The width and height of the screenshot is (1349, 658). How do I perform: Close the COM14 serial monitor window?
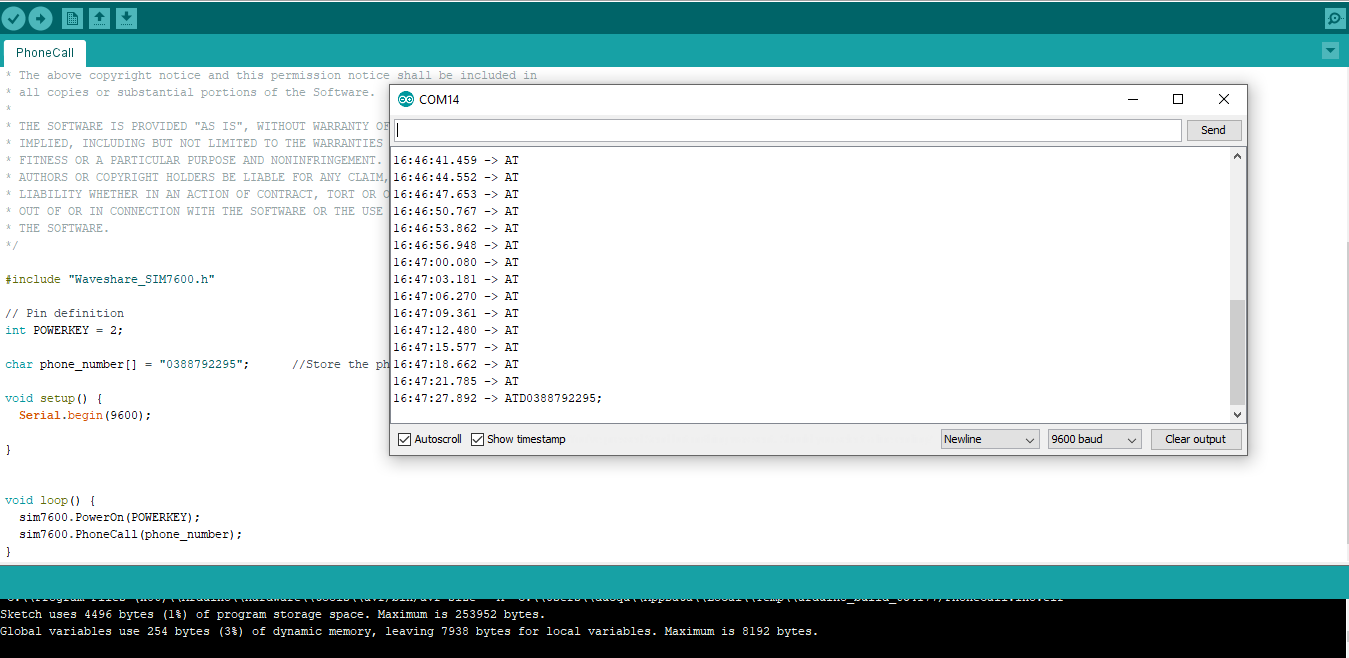pyautogui.click(x=1224, y=99)
